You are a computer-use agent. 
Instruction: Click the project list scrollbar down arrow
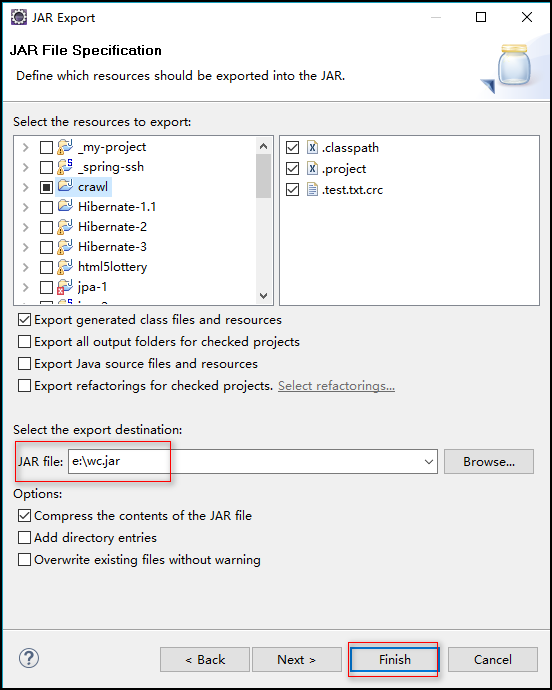coord(263,296)
